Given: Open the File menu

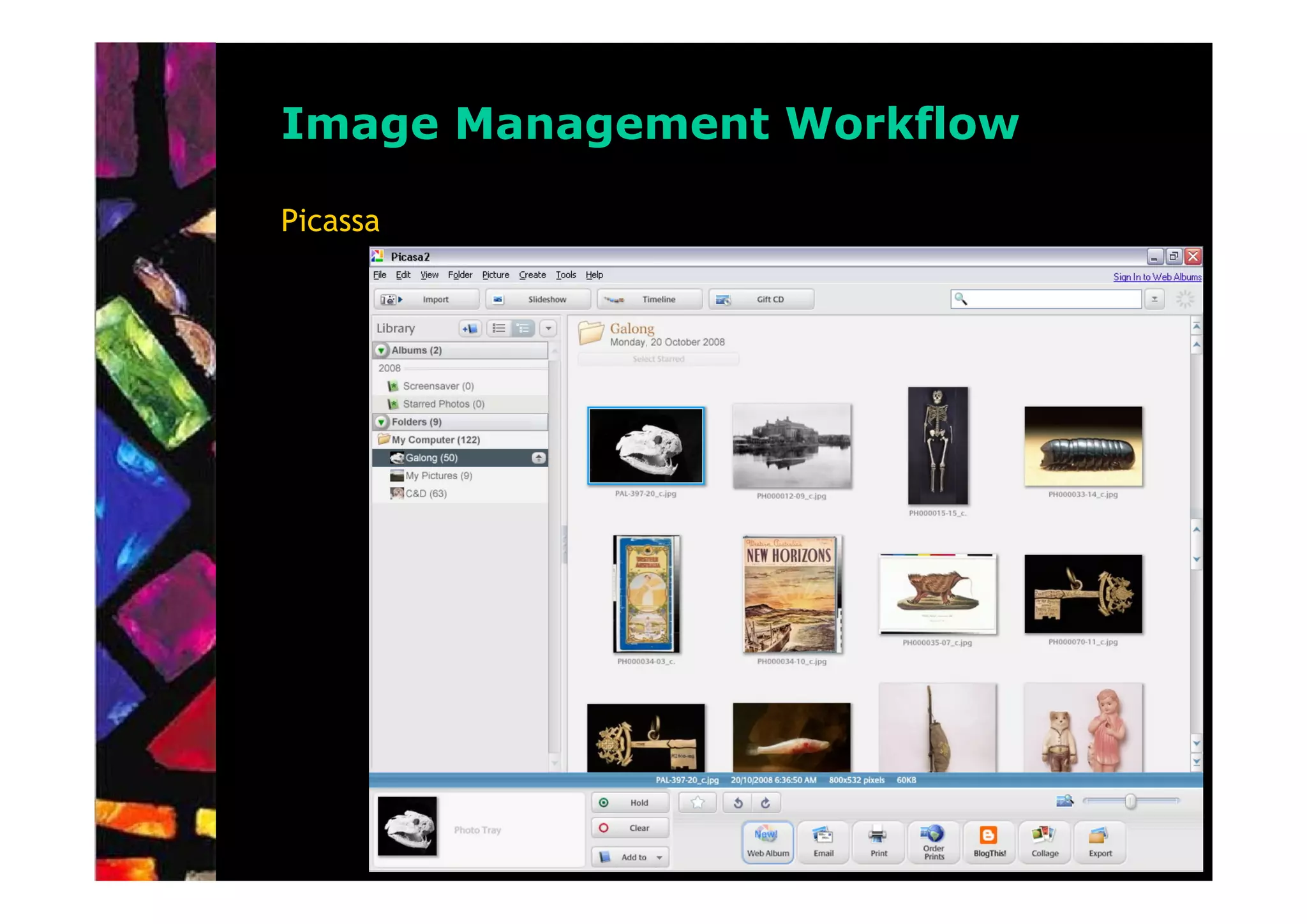Looking at the screenshot, I should coord(380,275).
